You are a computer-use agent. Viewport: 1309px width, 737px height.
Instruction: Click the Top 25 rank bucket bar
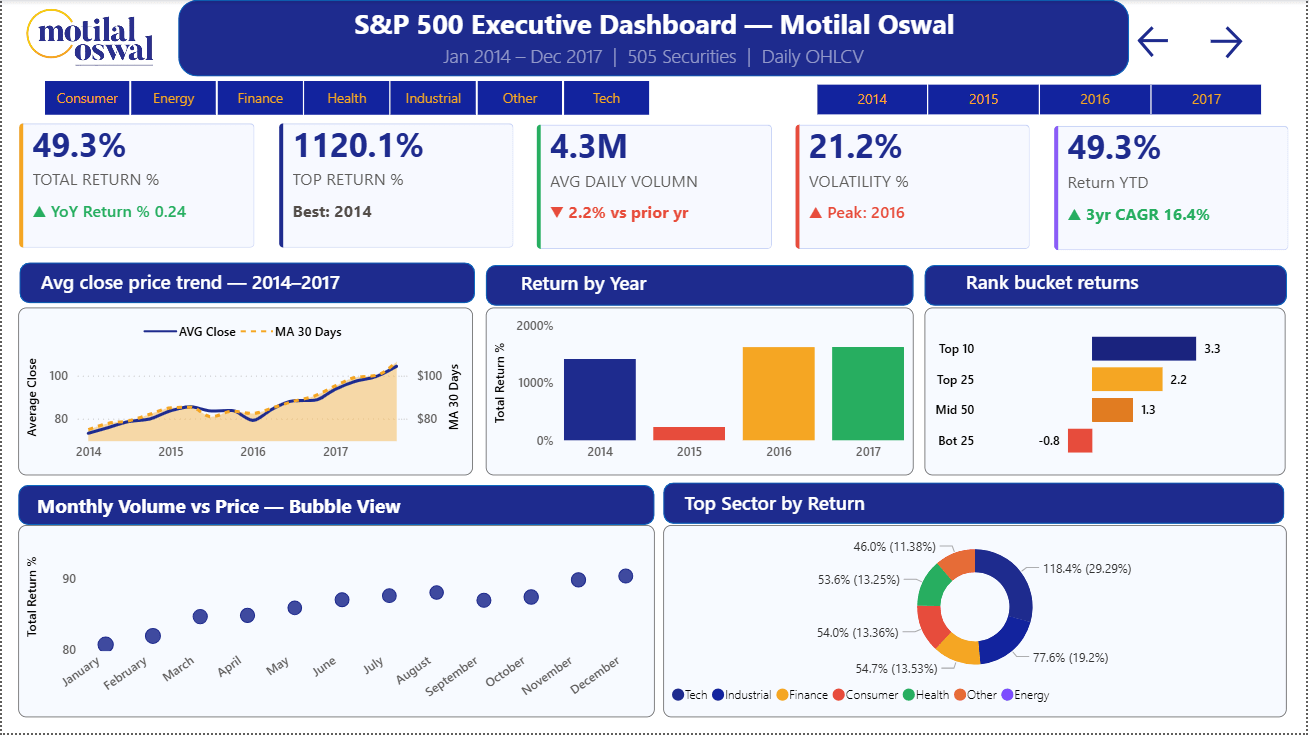[x=1127, y=379]
